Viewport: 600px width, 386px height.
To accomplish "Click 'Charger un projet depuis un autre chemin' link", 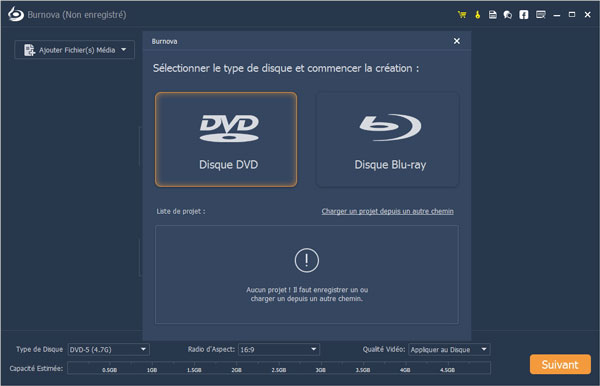I will click(387, 211).
